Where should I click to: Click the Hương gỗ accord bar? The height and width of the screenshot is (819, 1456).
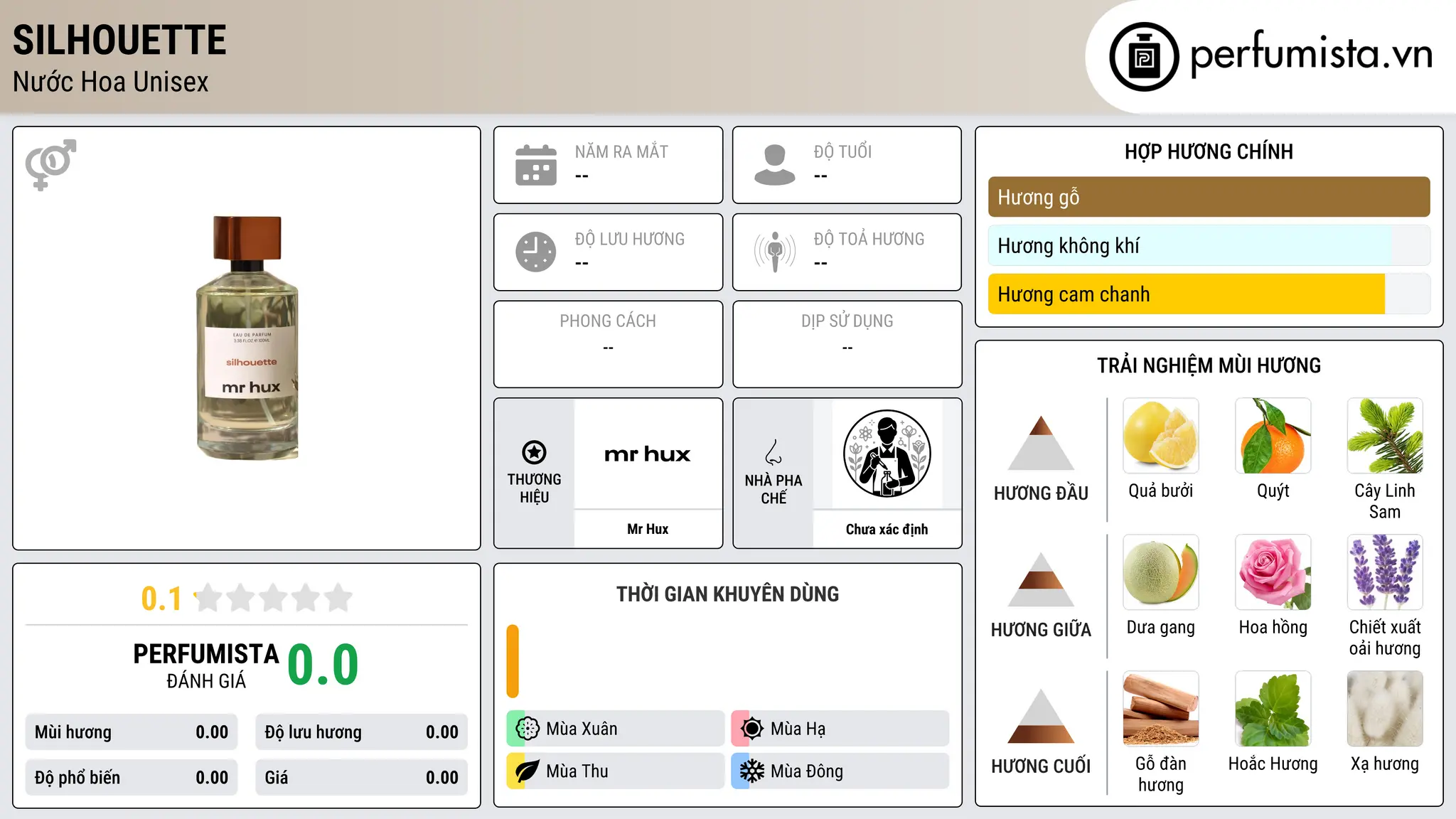click(x=1209, y=197)
